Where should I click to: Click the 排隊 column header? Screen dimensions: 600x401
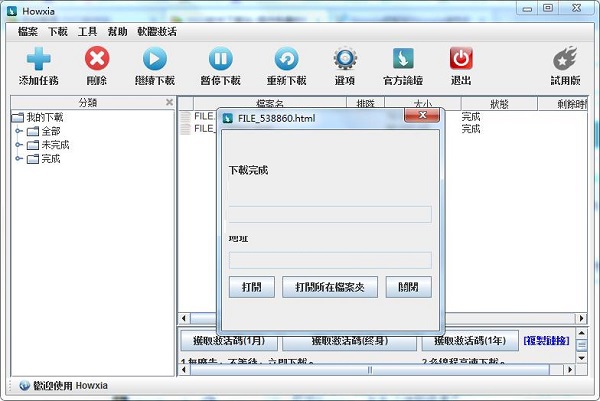coord(365,104)
